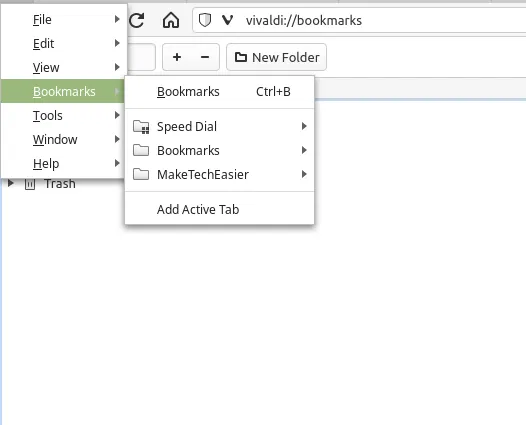Image resolution: width=526 pixels, height=425 pixels.
Task: Click the Speed Dial folder icon
Action: coord(141,127)
